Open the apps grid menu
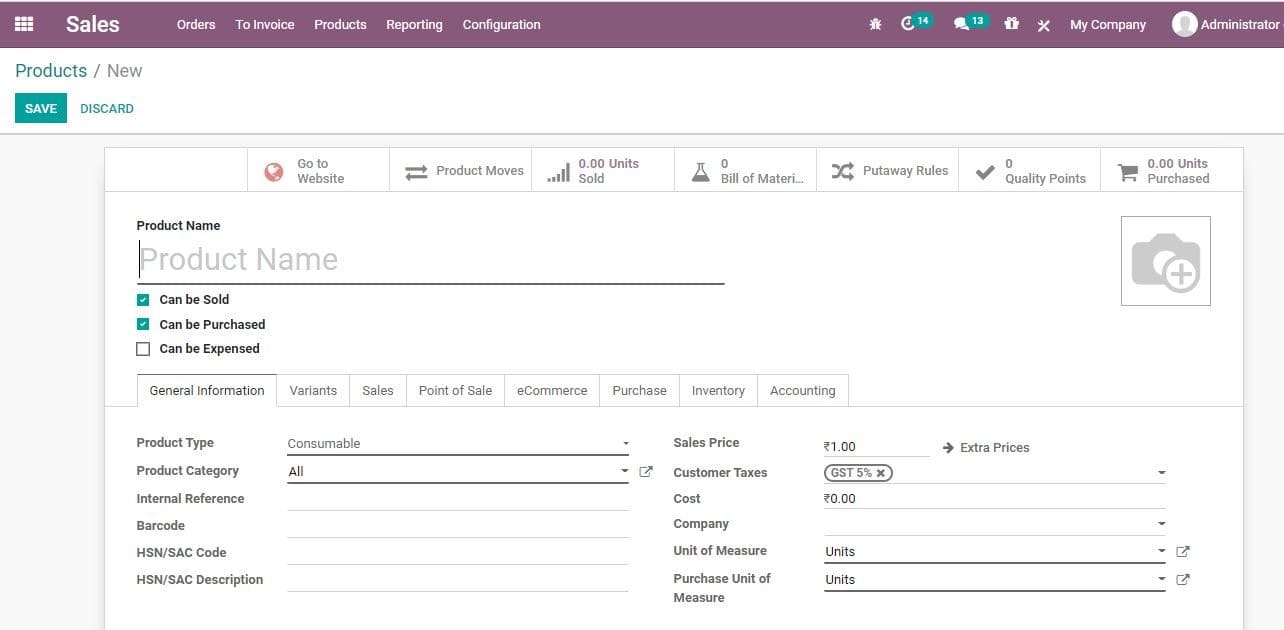 click(x=23, y=24)
